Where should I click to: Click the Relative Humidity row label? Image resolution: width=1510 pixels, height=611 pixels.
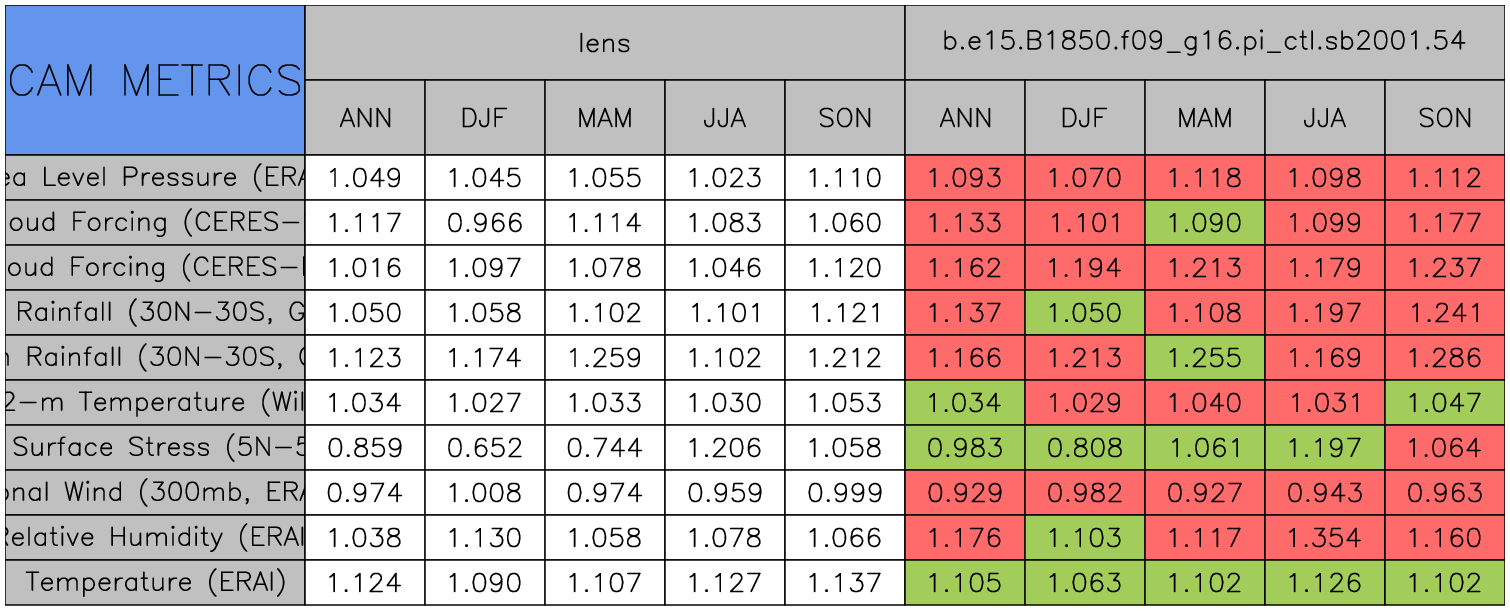(x=155, y=537)
